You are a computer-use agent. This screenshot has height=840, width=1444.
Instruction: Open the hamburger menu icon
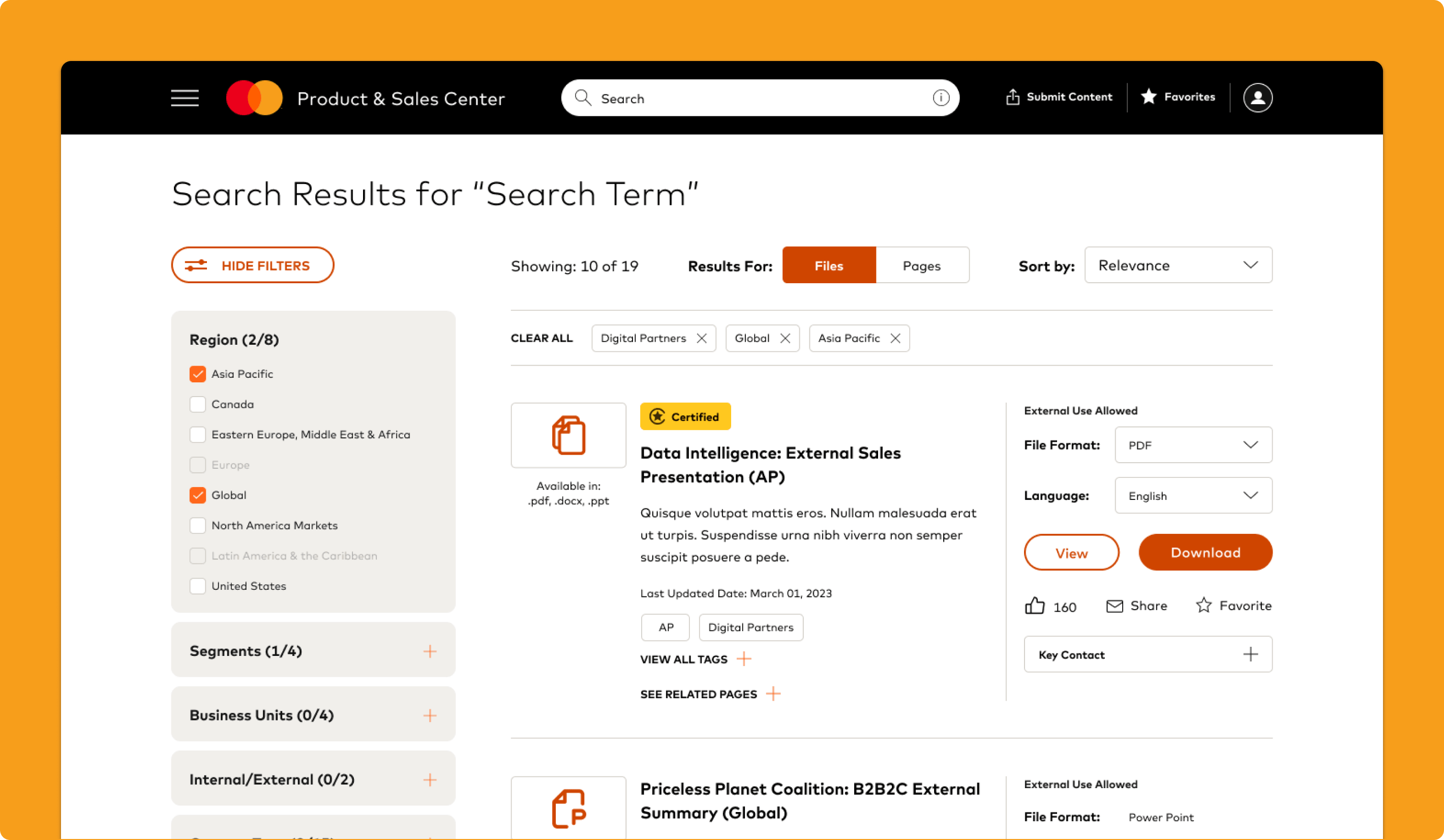pos(185,98)
